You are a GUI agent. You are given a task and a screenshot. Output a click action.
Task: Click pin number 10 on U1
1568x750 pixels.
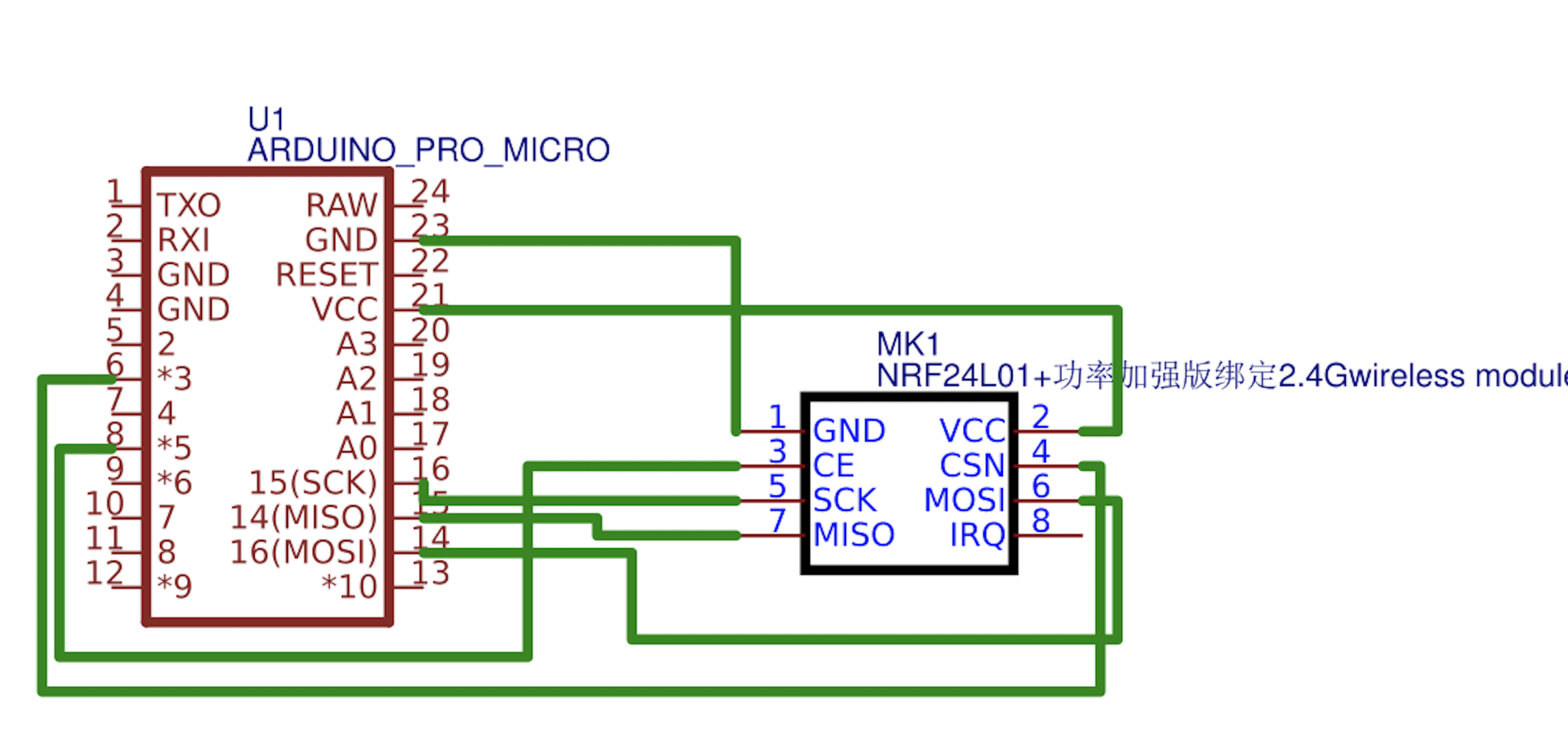click(104, 504)
